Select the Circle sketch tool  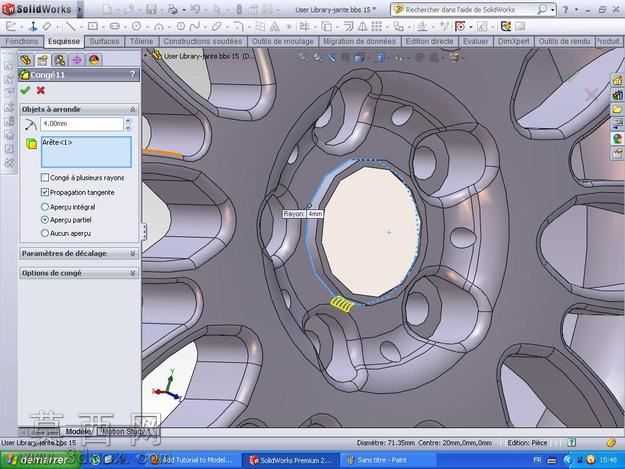[136, 27]
